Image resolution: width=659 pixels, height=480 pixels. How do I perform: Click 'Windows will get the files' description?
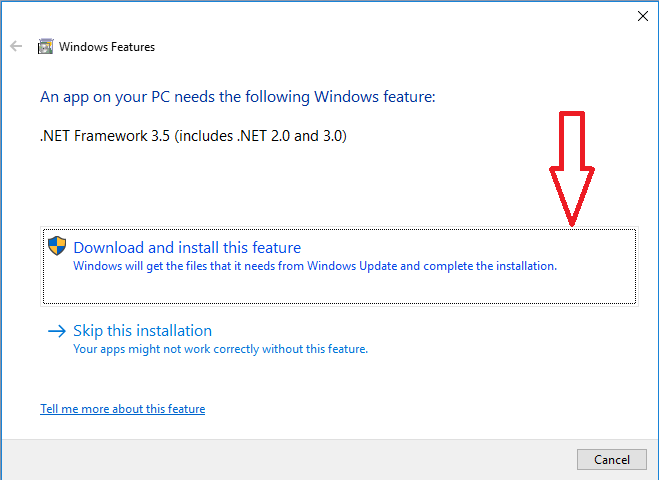[314, 267]
